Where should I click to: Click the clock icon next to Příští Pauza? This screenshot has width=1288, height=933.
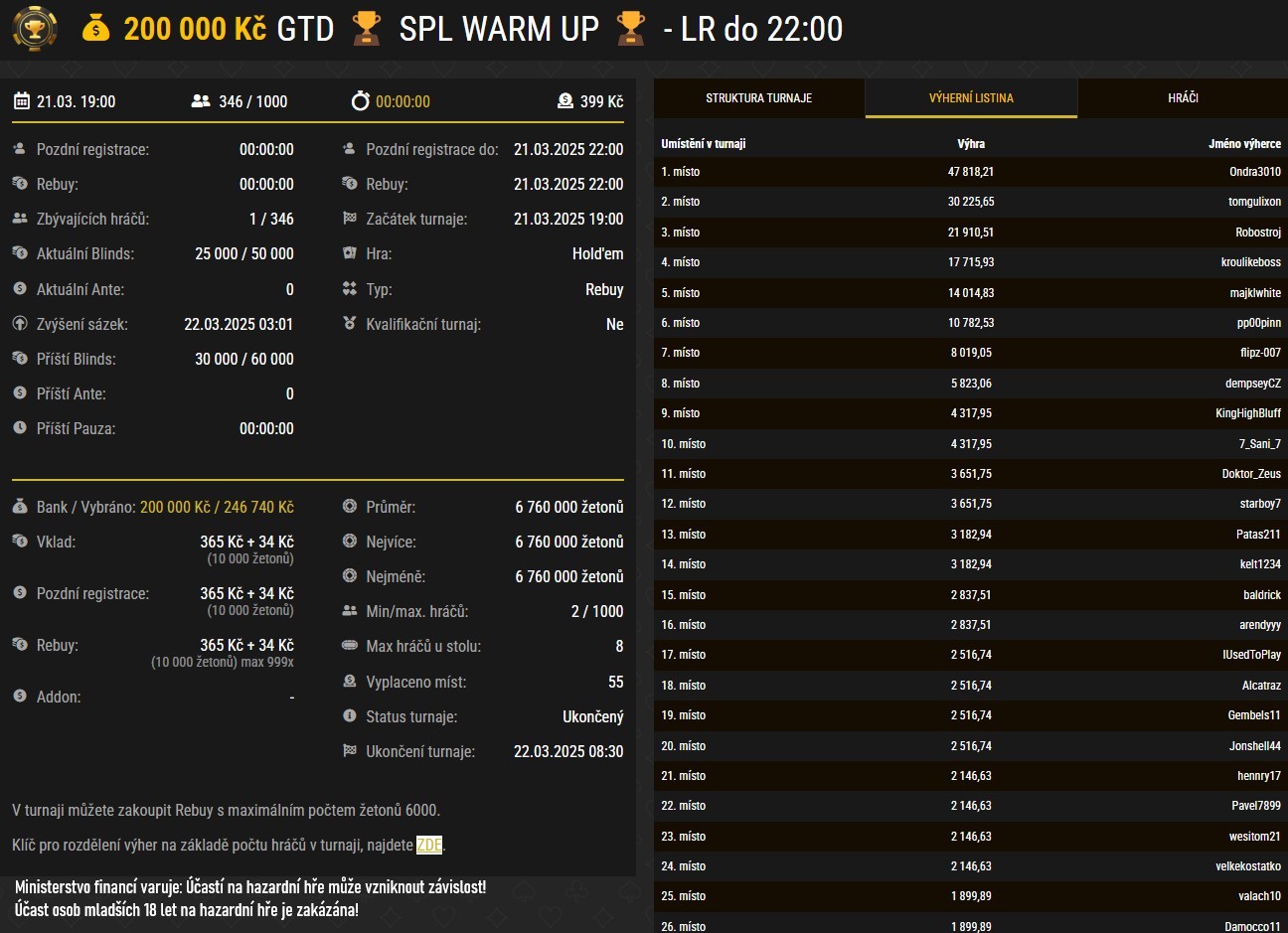(x=20, y=428)
